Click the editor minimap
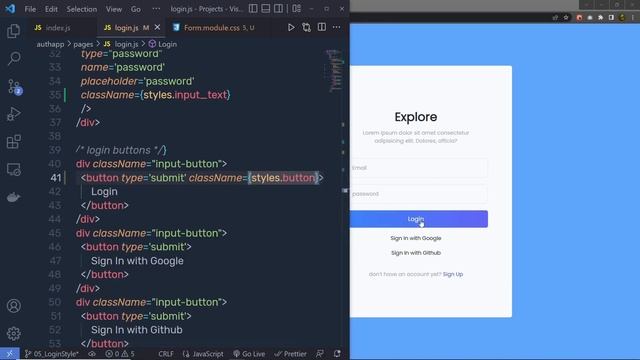Screen dimensions: 640x360 [x=335, y=70]
